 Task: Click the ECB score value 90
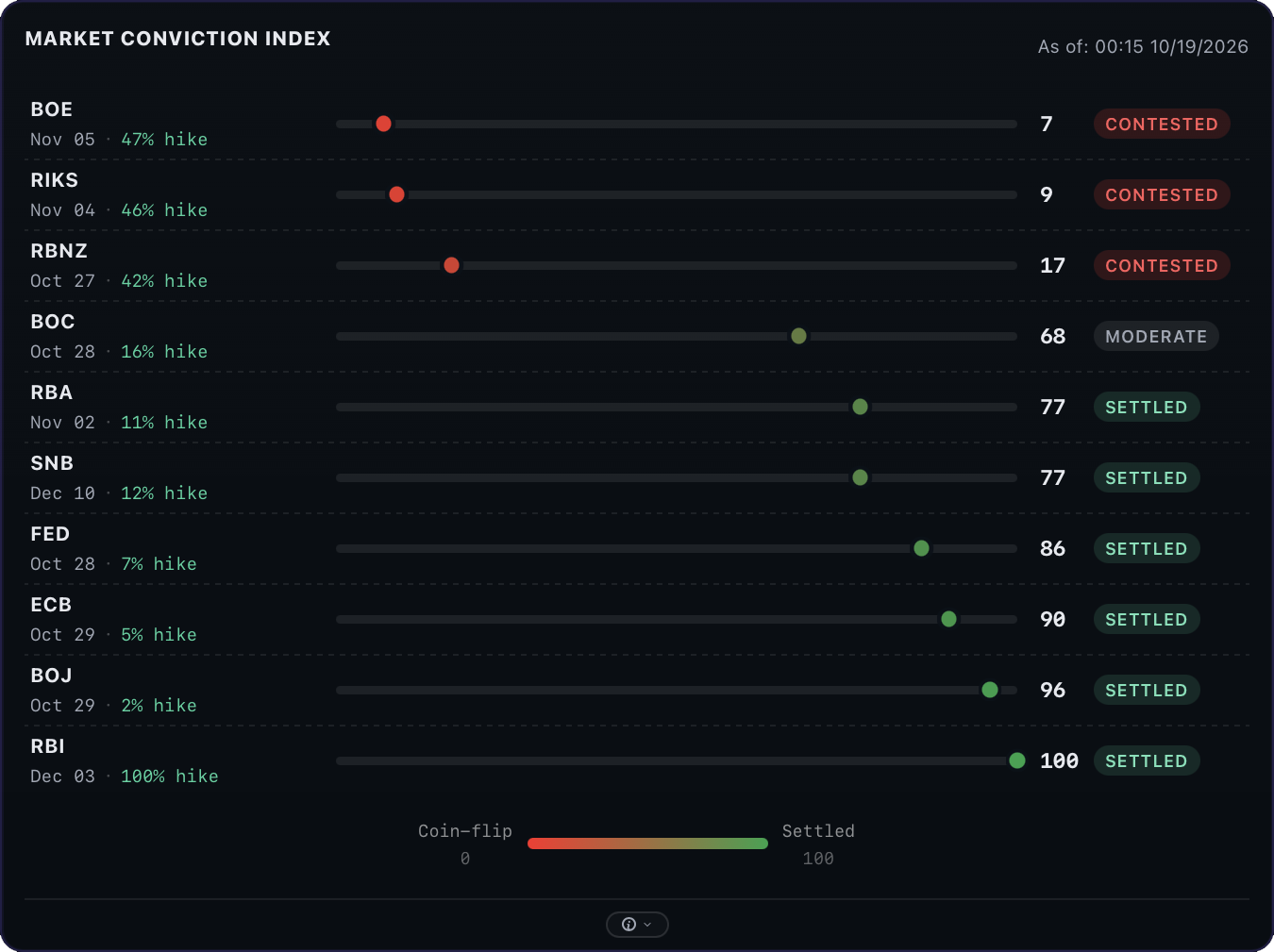pos(1052,619)
